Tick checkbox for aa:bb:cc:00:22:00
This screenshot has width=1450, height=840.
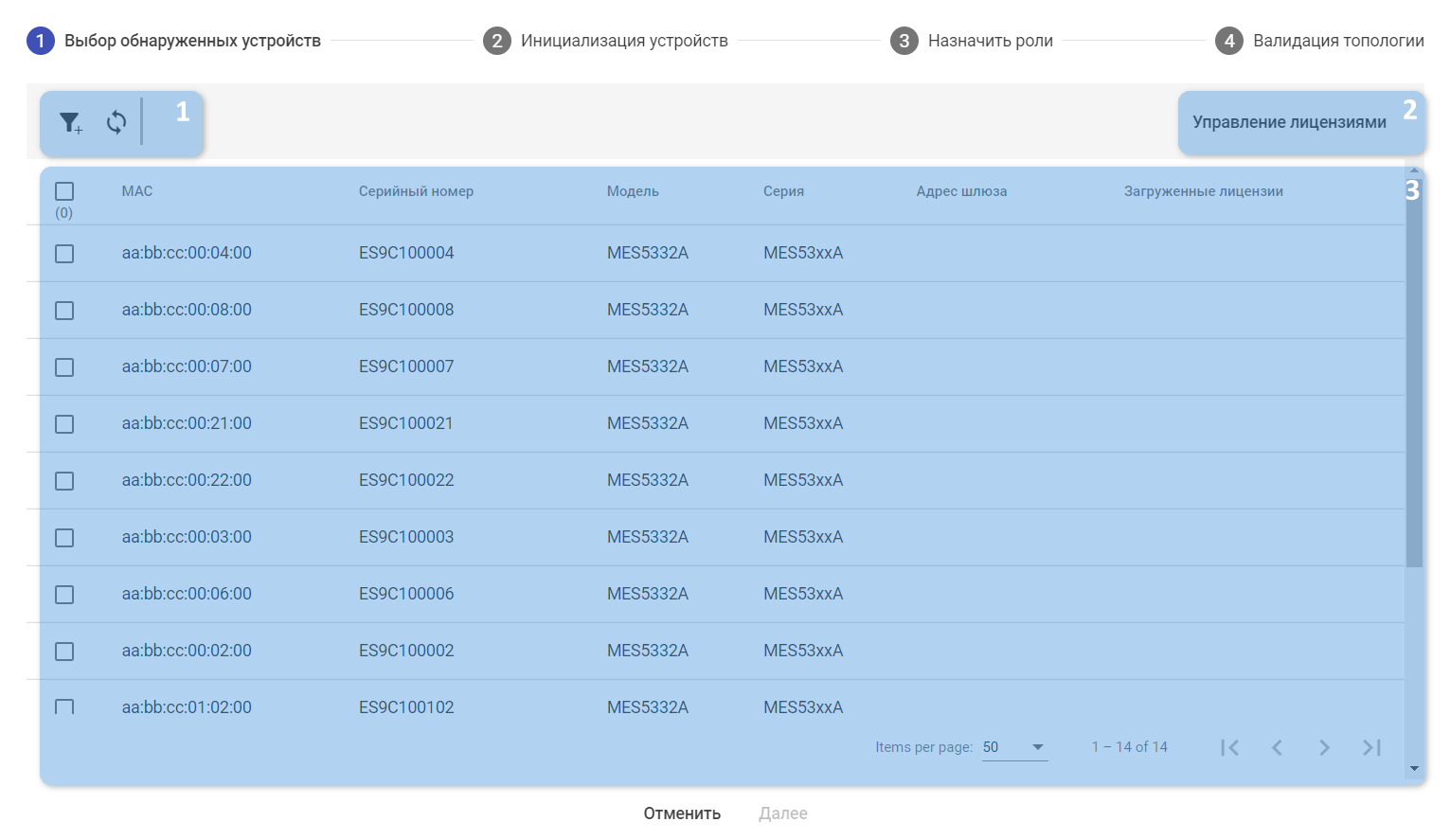(x=64, y=481)
